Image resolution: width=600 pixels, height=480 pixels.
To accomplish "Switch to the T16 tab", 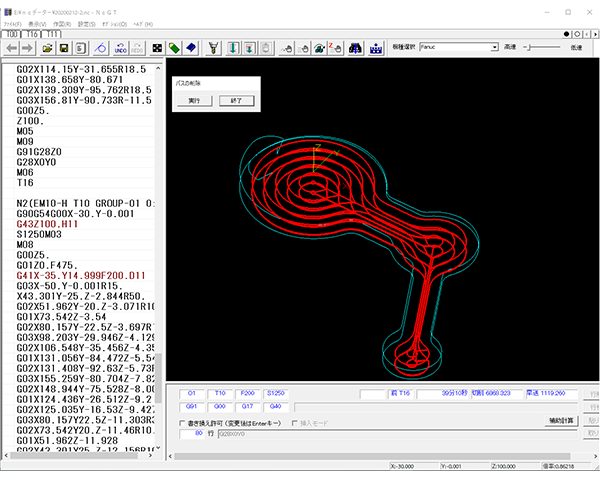I will click(x=32, y=34).
